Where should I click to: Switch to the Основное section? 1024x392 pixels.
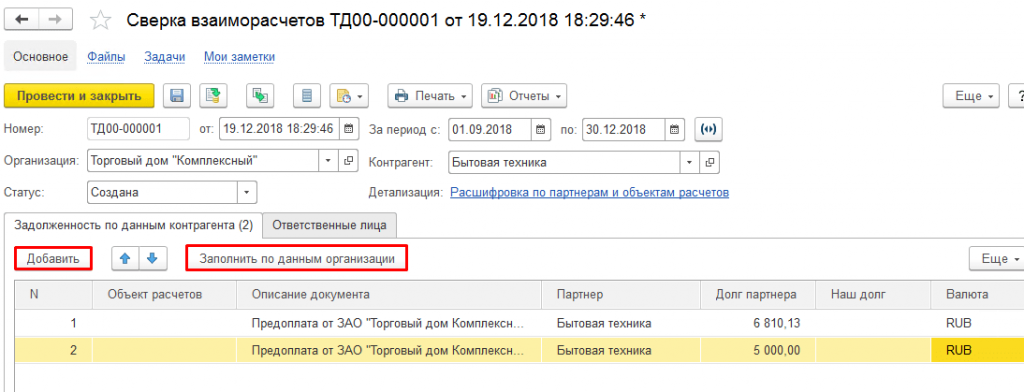(40, 57)
